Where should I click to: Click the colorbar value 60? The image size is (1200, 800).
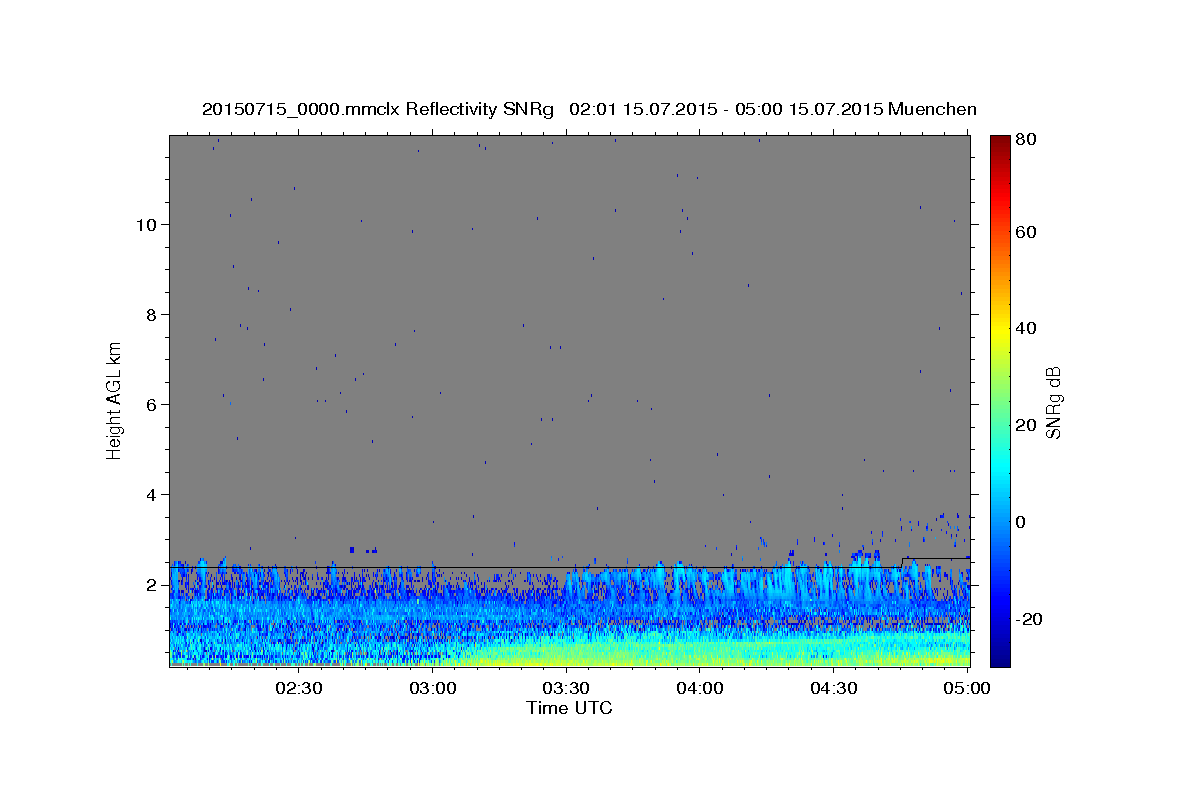1025,232
